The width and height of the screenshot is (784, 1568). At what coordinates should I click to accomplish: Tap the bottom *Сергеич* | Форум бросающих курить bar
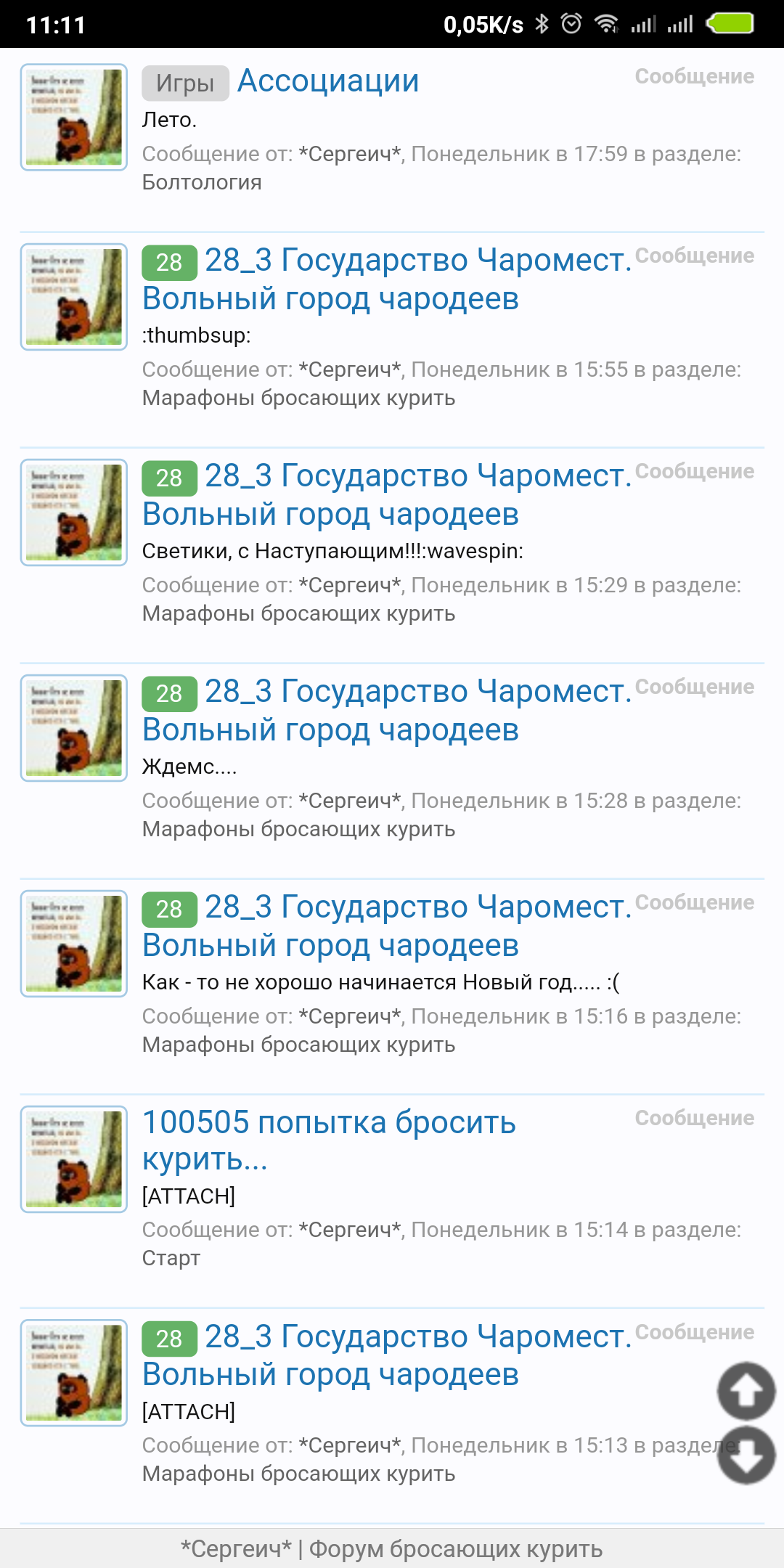pos(392,1548)
